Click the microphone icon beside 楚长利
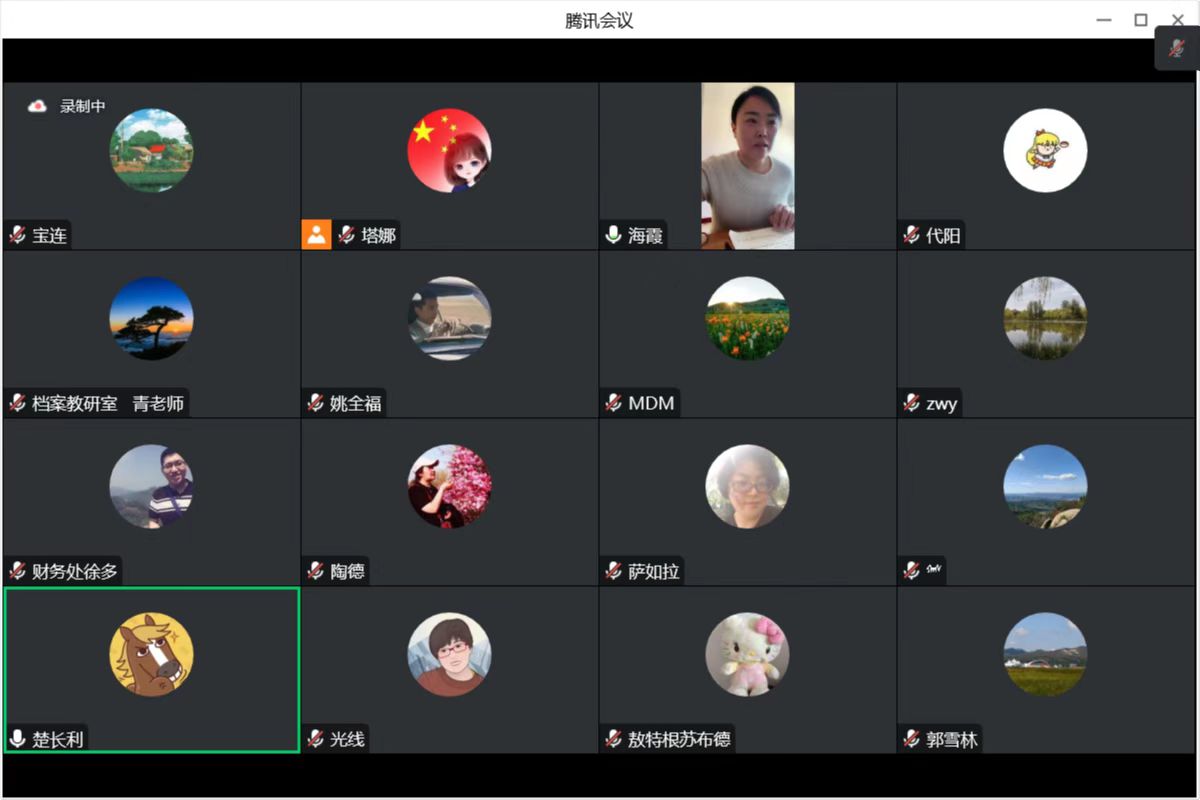Viewport: 1200px width, 800px height. coord(17,740)
